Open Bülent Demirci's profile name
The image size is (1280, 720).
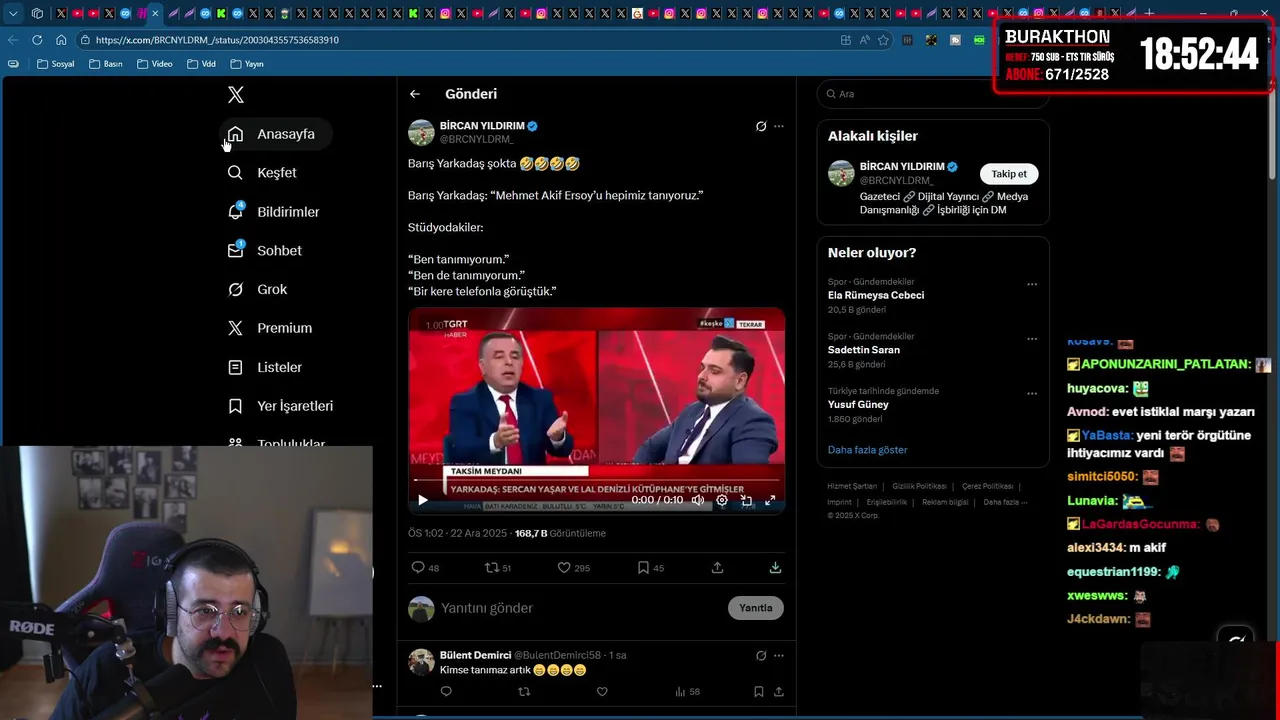pyautogui.click(x=476, y=655)
